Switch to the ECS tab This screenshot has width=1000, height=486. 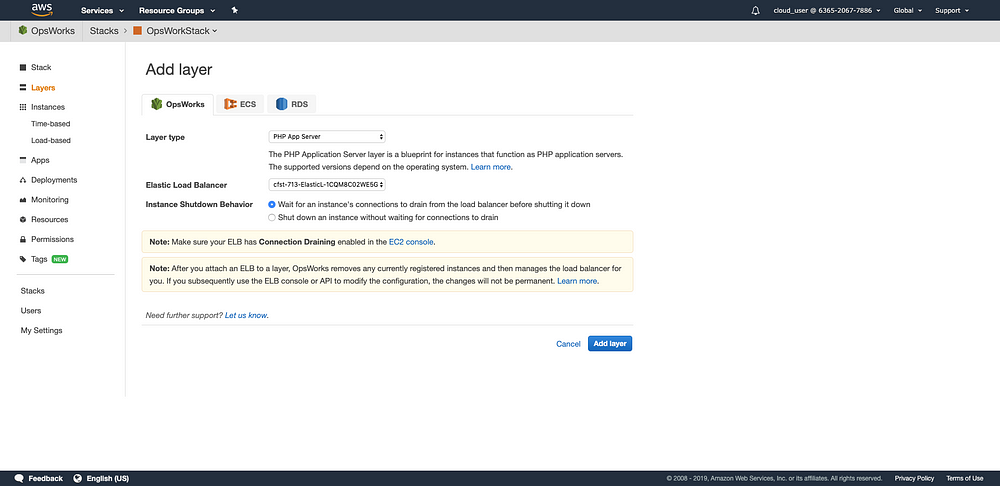click(x=240, y=104)
